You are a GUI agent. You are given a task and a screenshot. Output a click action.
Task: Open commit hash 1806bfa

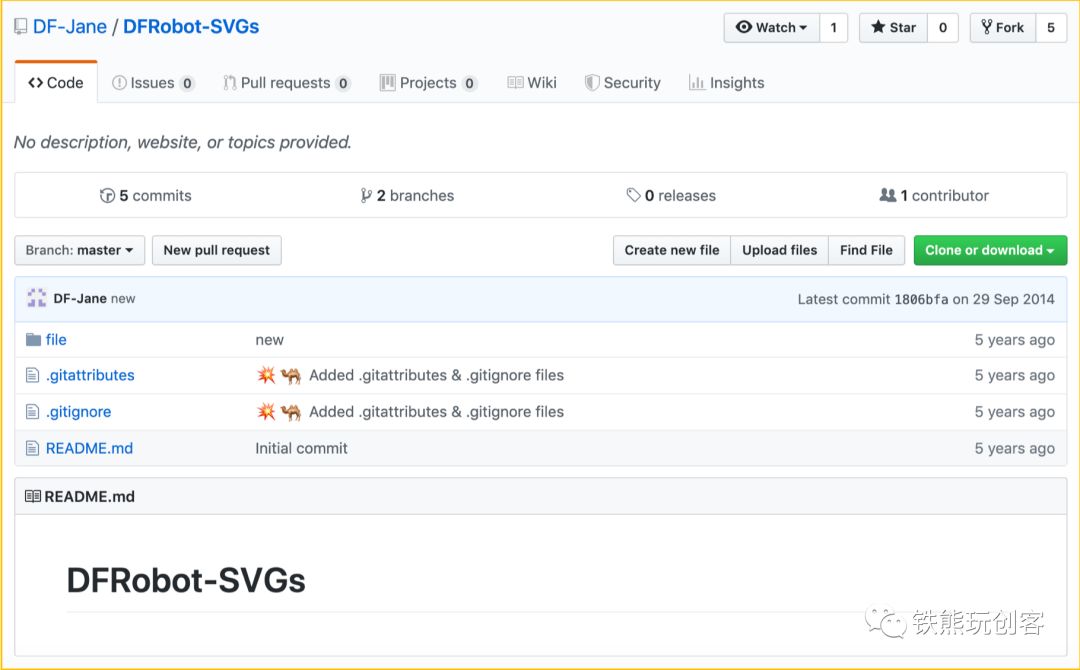921,300
